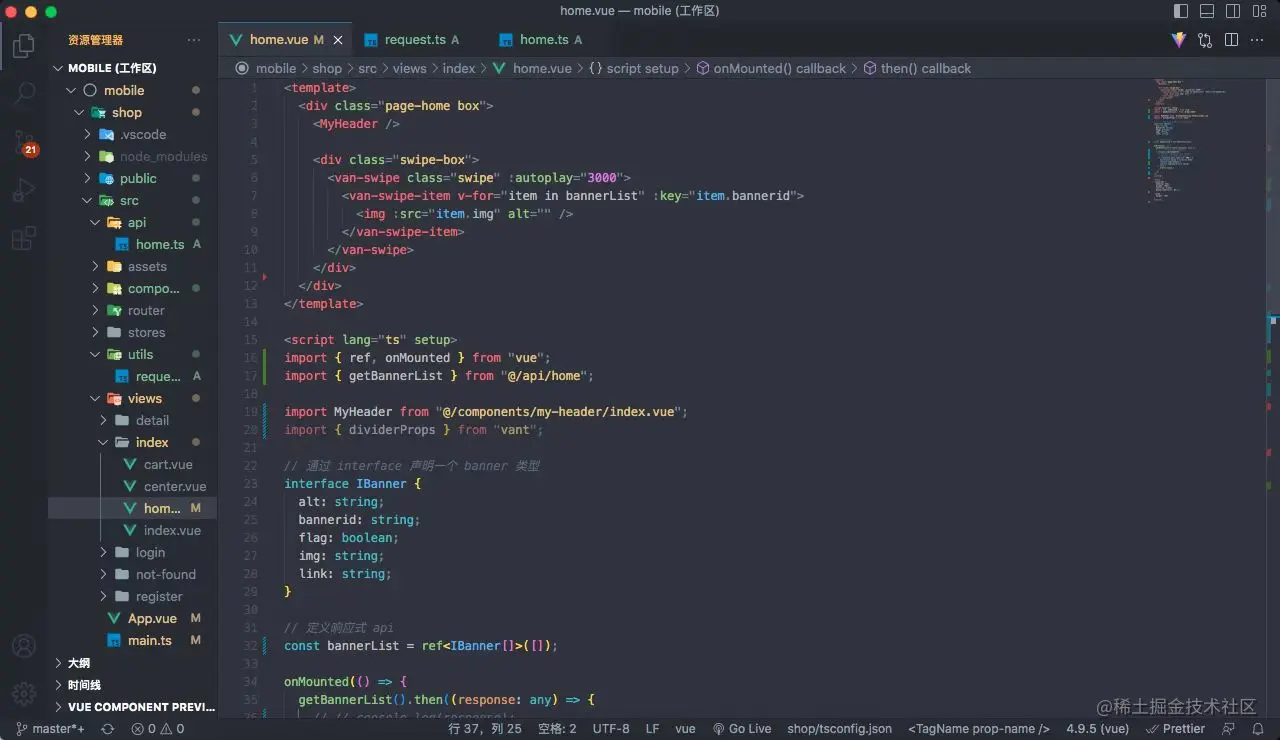Click the sync changes icon in status bar
The height and width of the screenshot is (740, 1280).
pos(108,729)
